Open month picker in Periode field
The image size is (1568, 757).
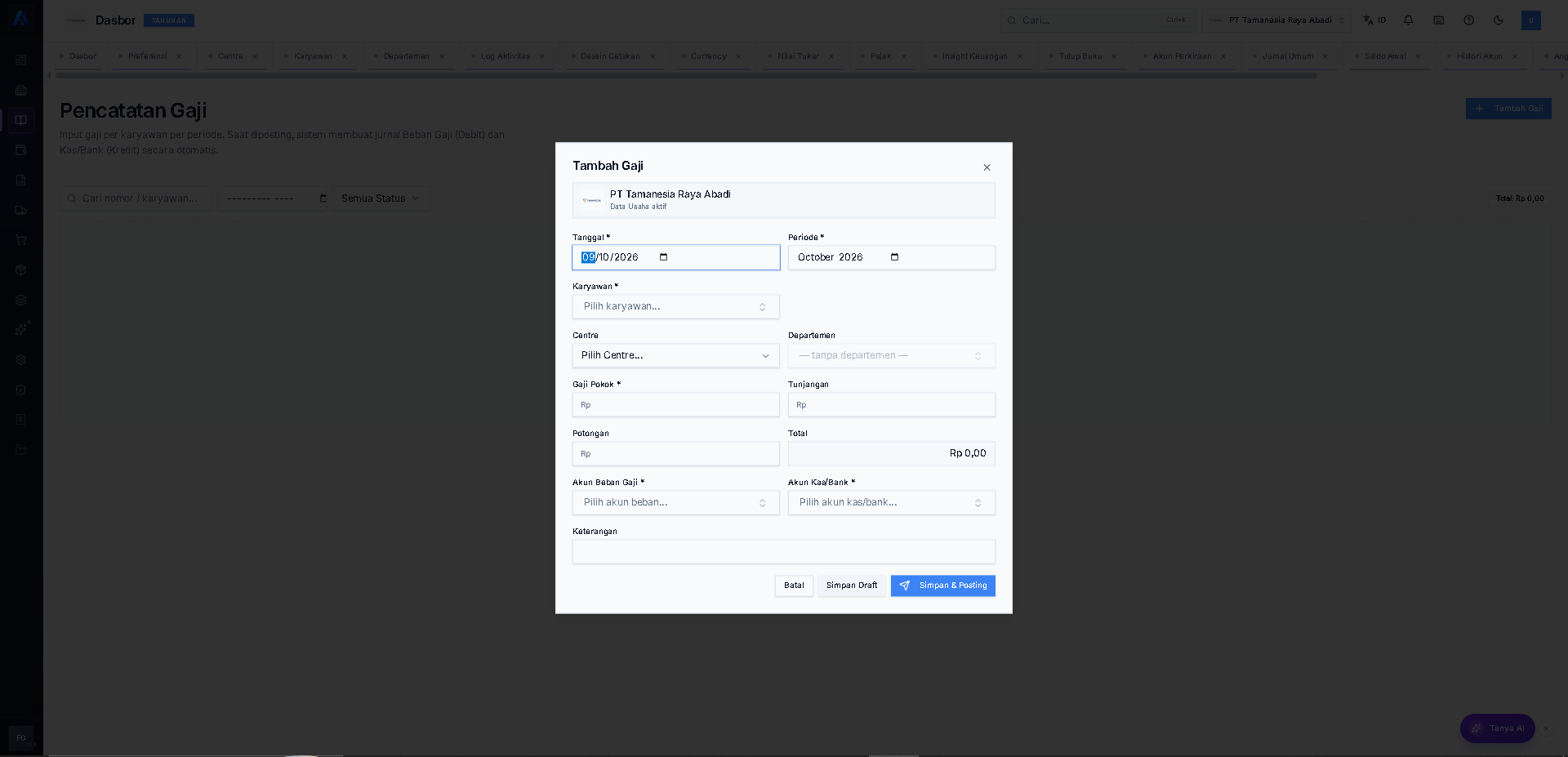tap(894, 257)
